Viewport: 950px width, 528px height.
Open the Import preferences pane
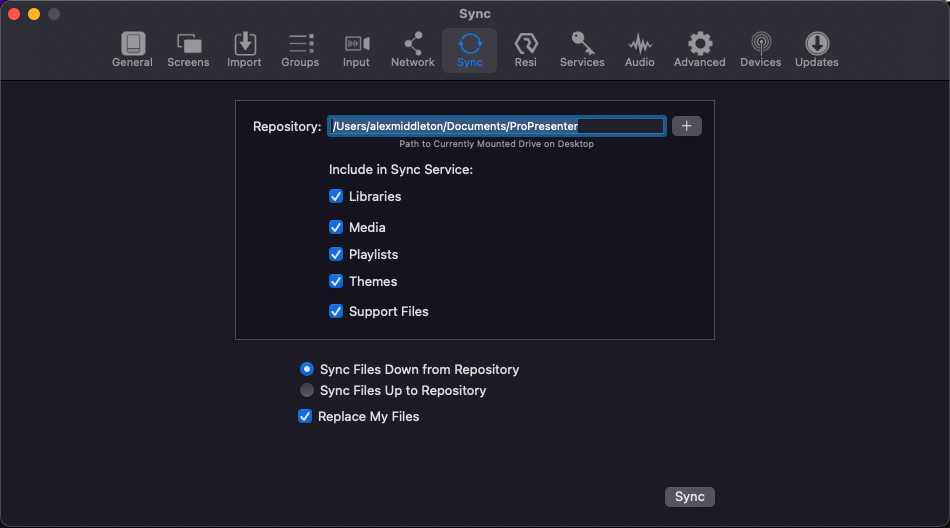point(244,50)
